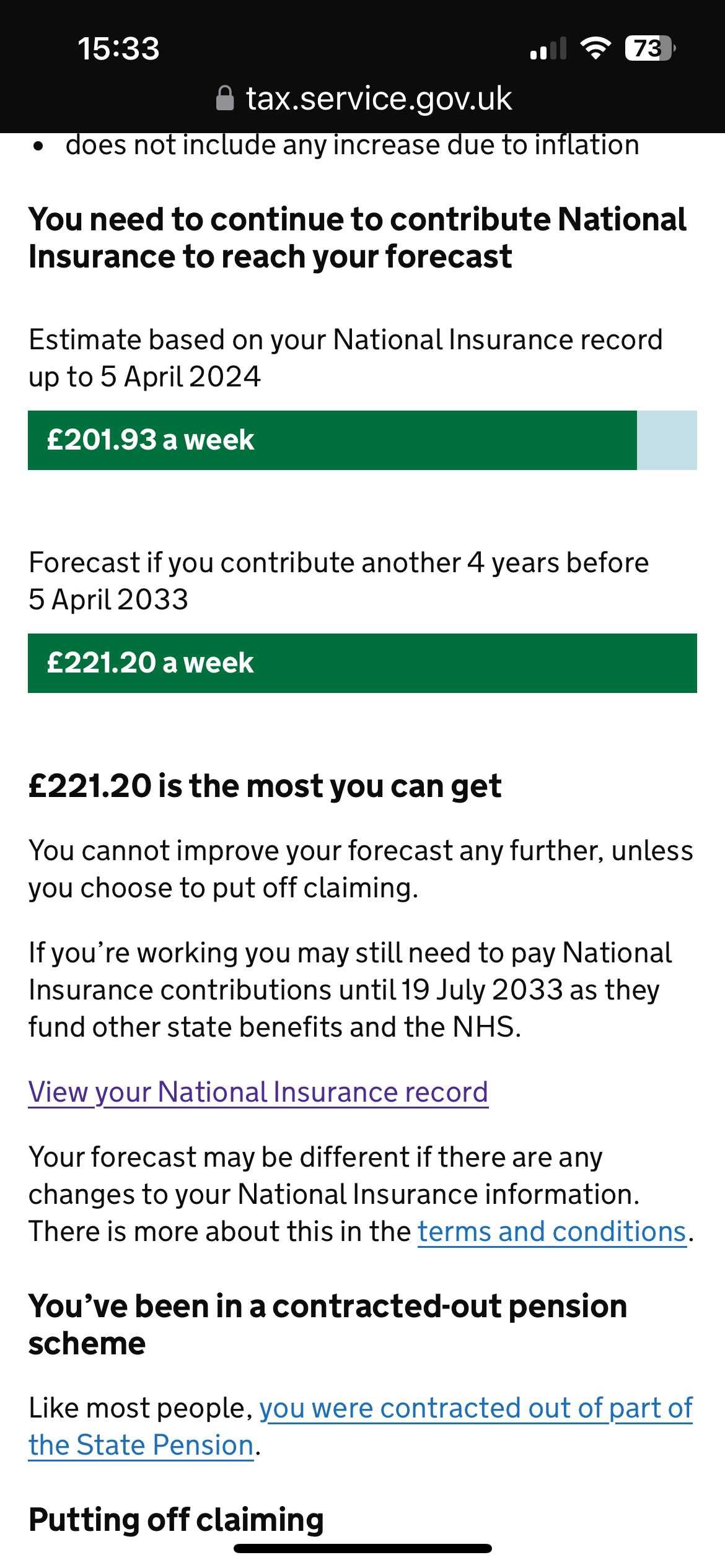Tap the Putting off claiming heading
Viewport: 725px width, 1568px height.
177,1520
